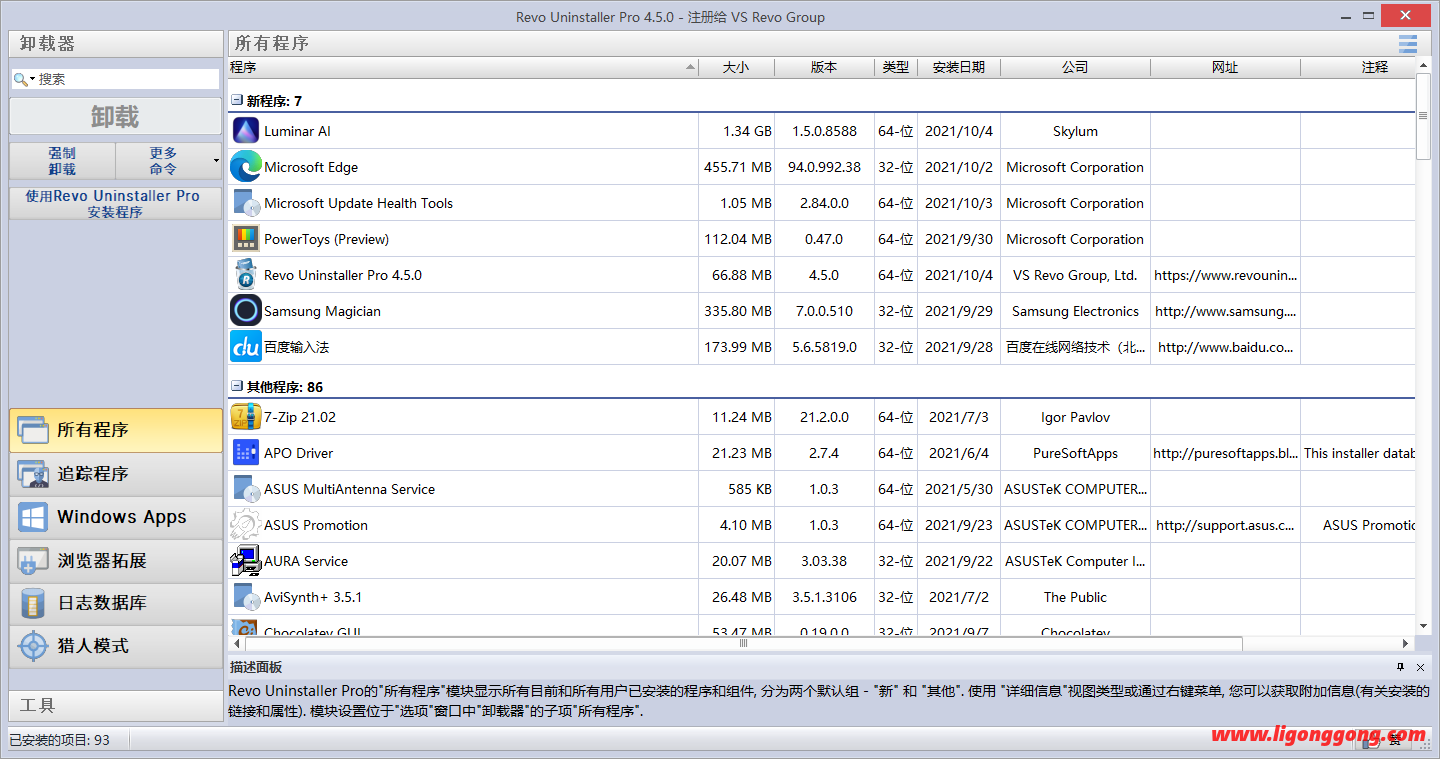Click the AviSynth+ 3.5.1 icon
The height and width of the screenshot is (759, 1440).
(x=245, y=597)
